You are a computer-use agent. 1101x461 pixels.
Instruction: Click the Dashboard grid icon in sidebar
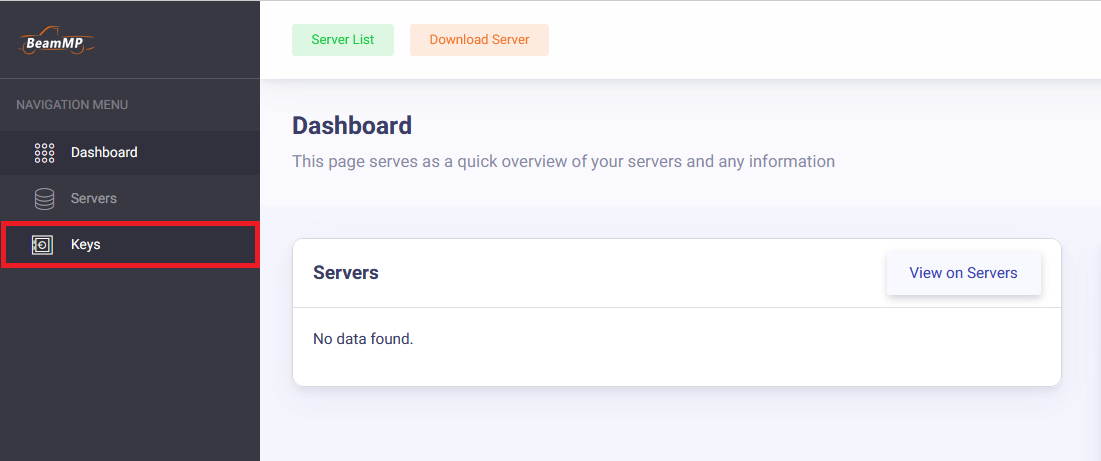pyautogui.click(x=44, y=153)
